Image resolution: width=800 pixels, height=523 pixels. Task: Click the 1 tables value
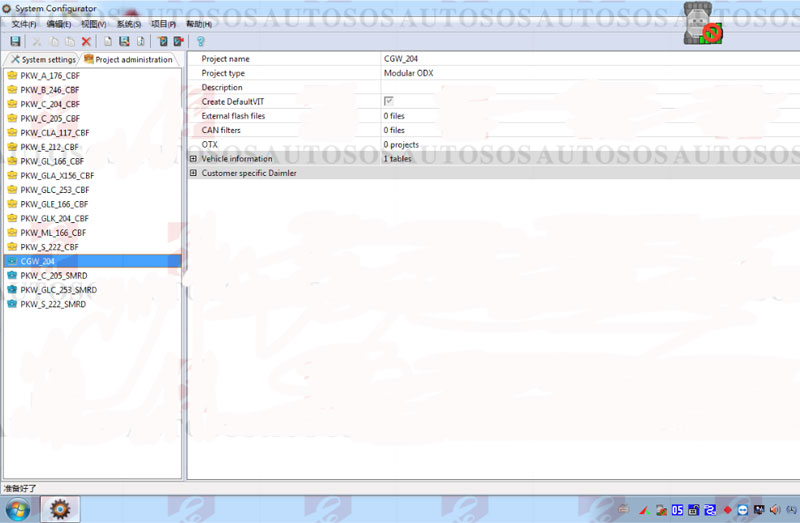(397, 159)
